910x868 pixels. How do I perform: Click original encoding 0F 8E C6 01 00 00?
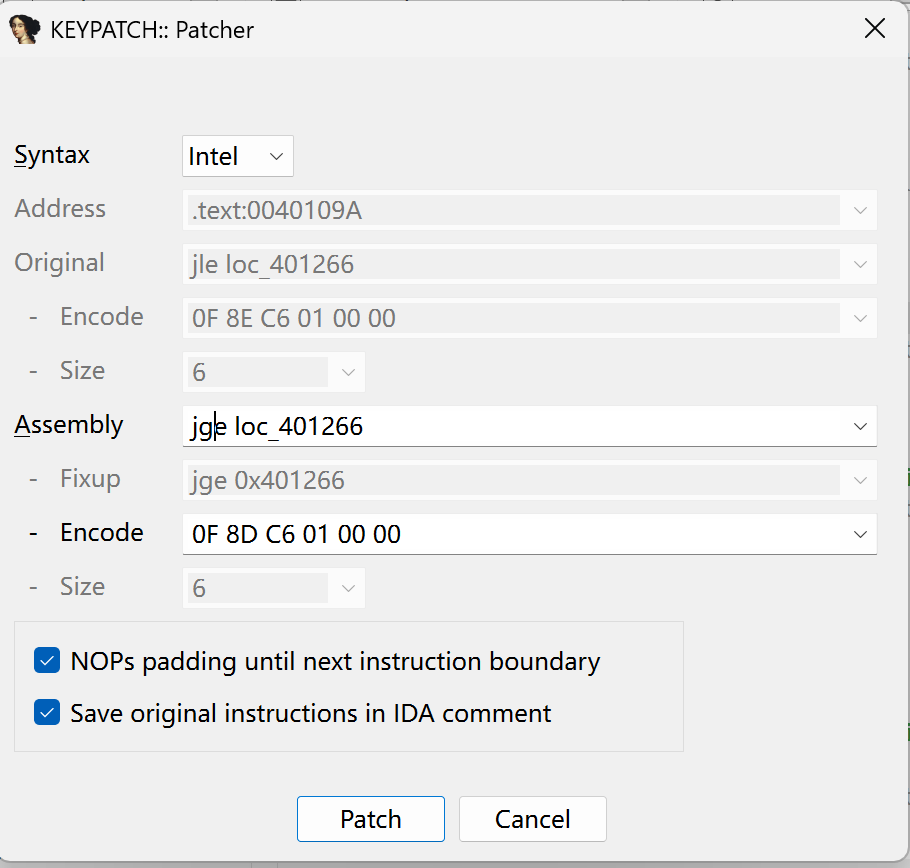click(x=294, y=319)
